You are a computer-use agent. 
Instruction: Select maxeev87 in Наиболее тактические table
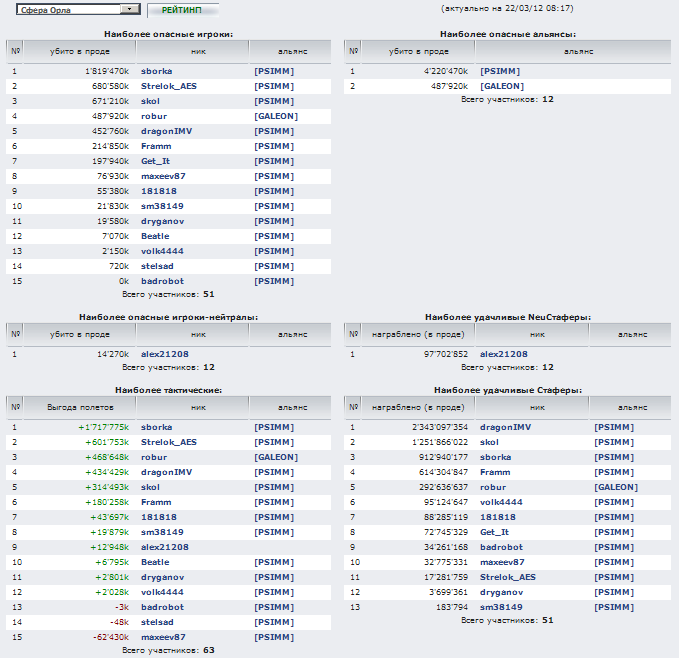pos(164,636)
